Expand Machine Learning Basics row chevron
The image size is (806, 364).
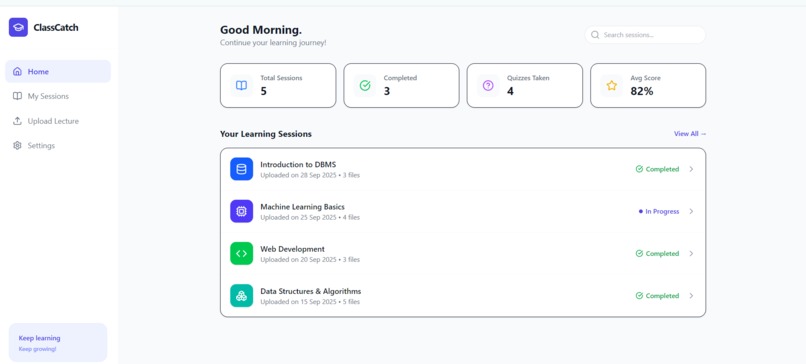(x=691, y=211)
